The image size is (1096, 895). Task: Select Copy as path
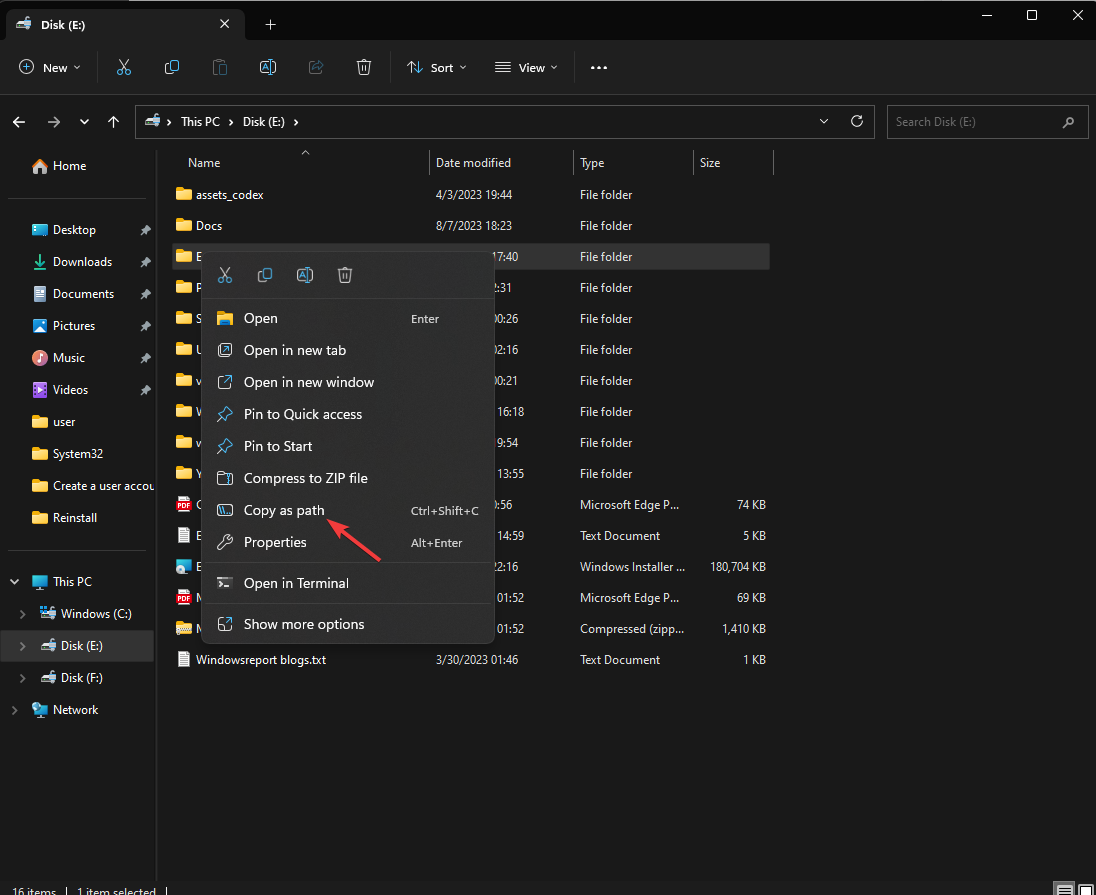348,510
